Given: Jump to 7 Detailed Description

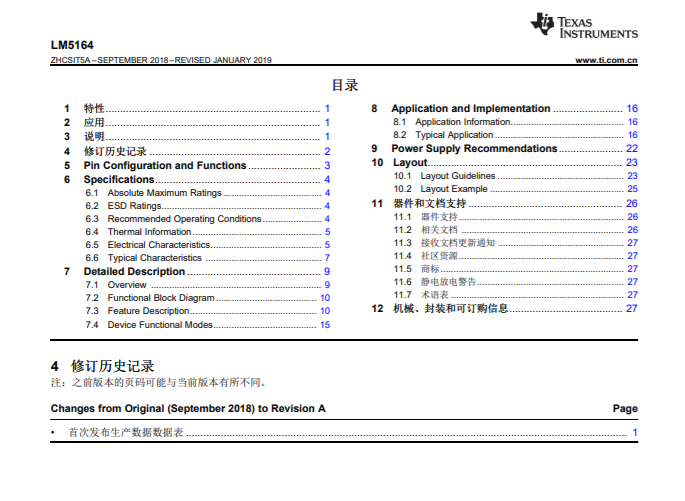Looking at the screenshot, I should coord(197,271).
